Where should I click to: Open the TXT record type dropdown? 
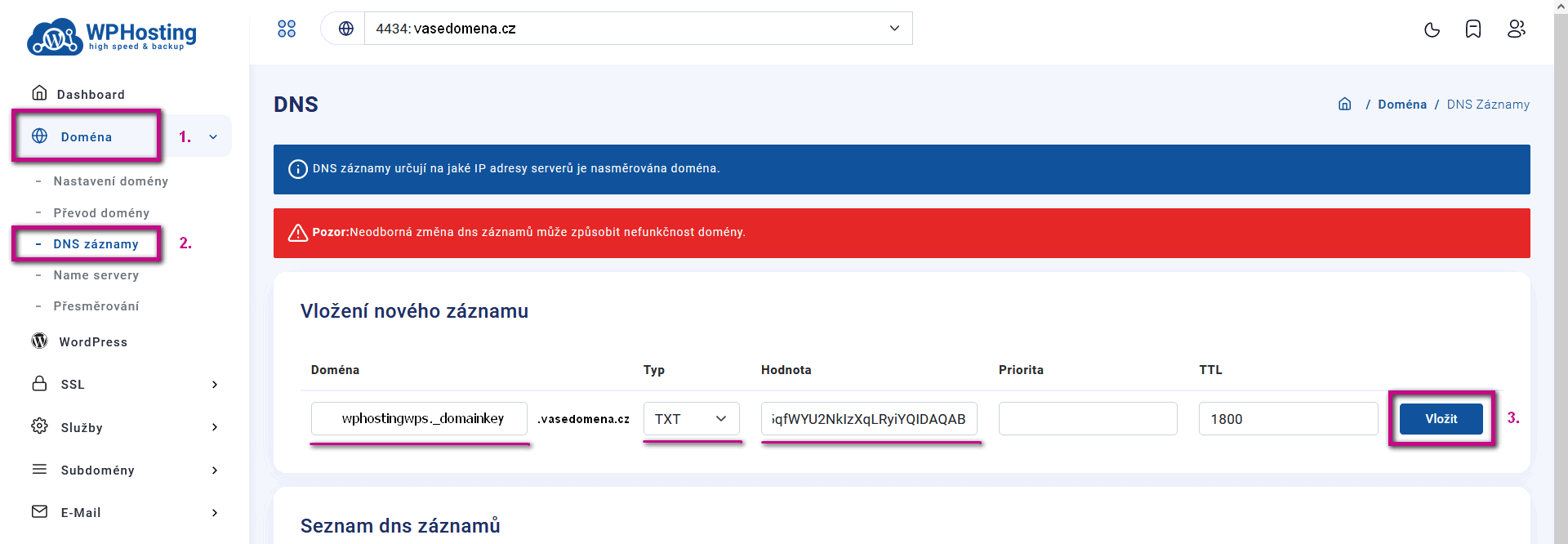(x=691, y=419)
